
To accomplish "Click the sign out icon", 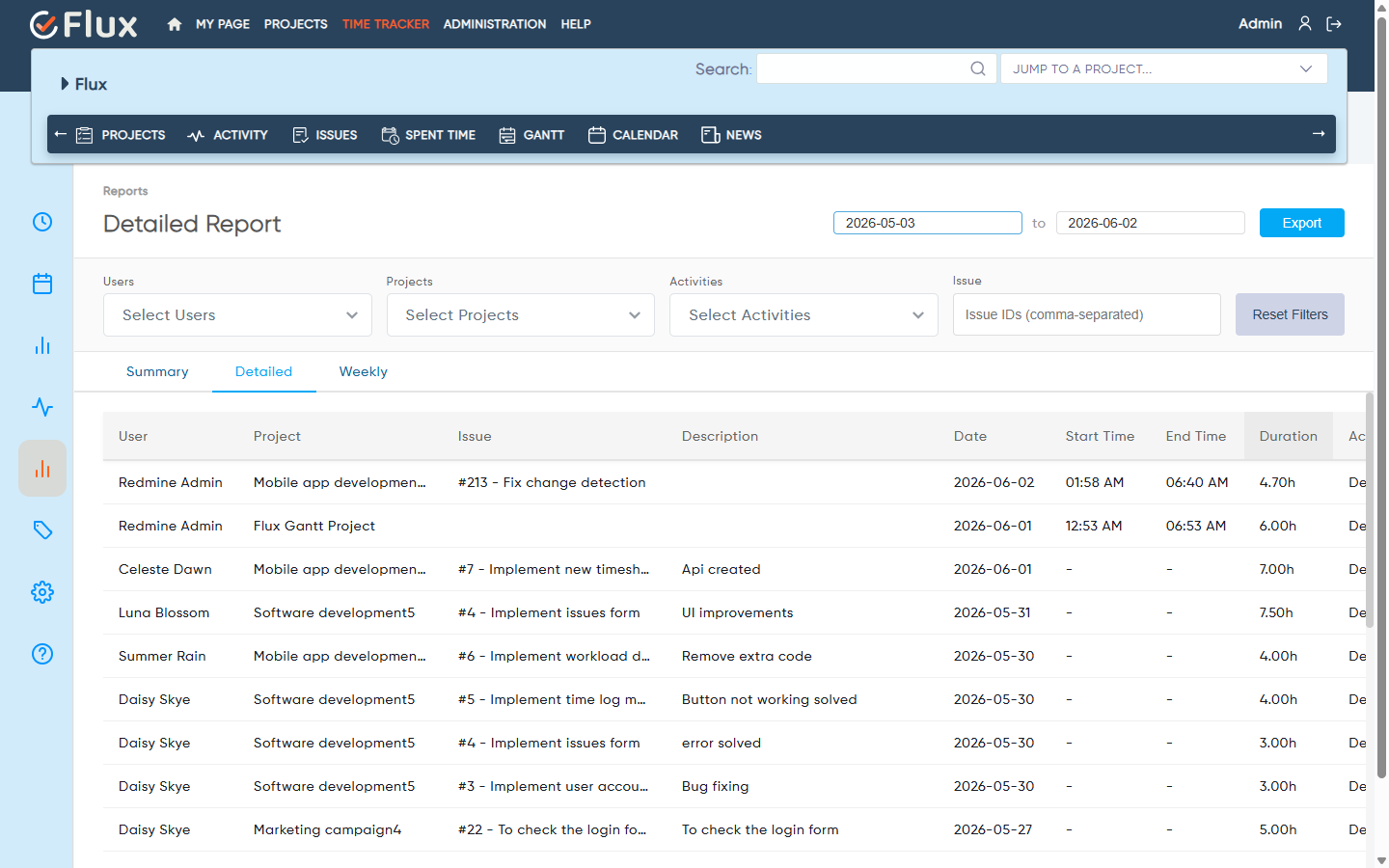I will pos(1334,23).
